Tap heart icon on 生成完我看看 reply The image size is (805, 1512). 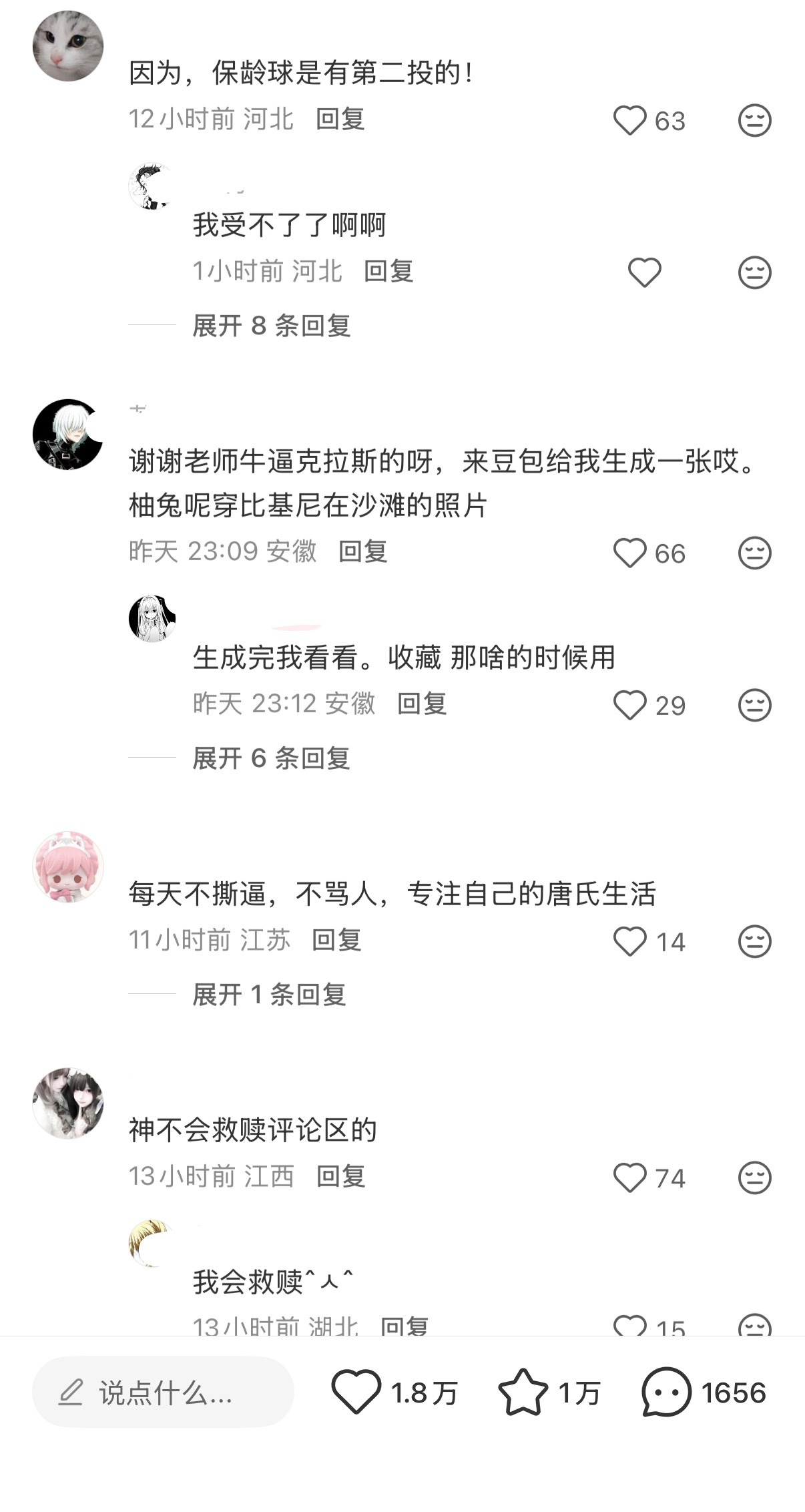click(x=630, y=706)
